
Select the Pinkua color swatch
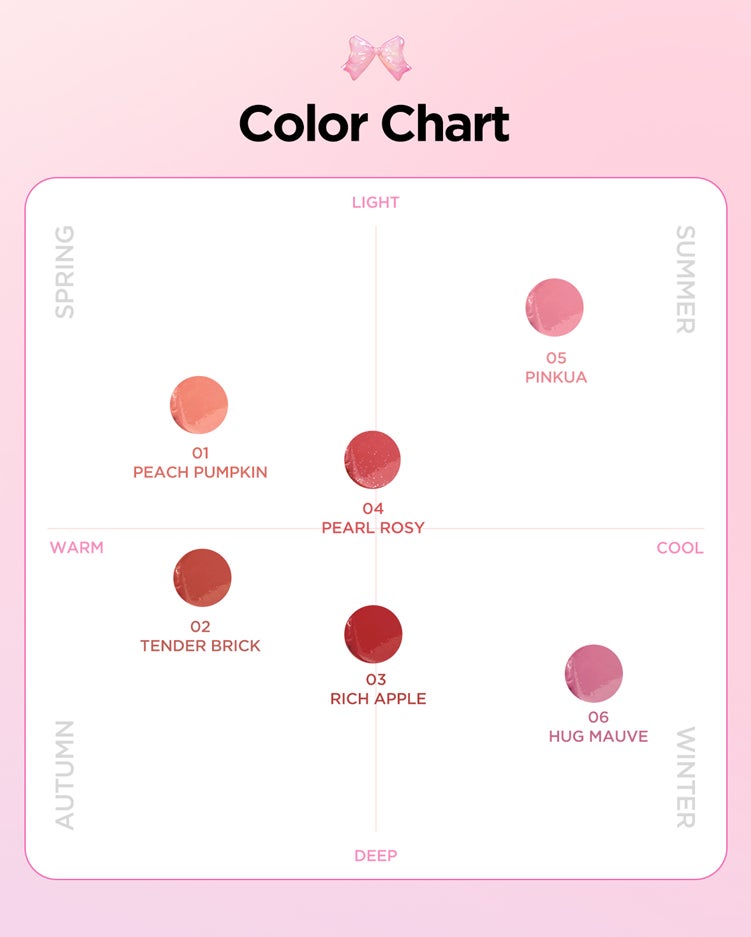point(554,308)
